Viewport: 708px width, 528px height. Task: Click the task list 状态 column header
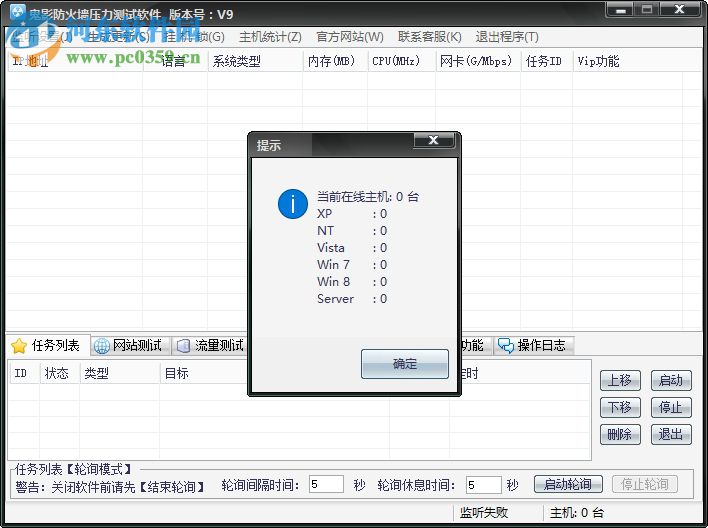(x=60, y=373)
